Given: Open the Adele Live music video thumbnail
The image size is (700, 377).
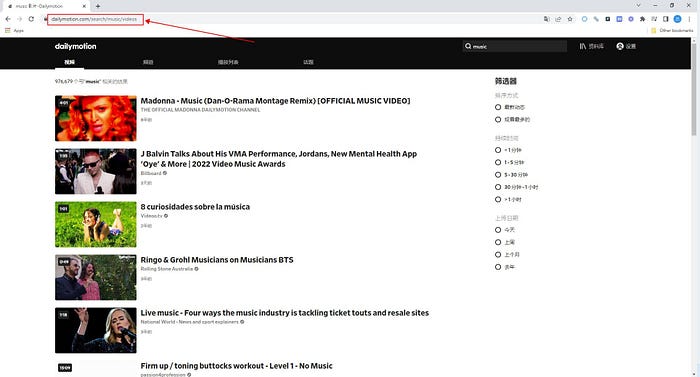Looking at the screenshot, I should coord(96,330).
